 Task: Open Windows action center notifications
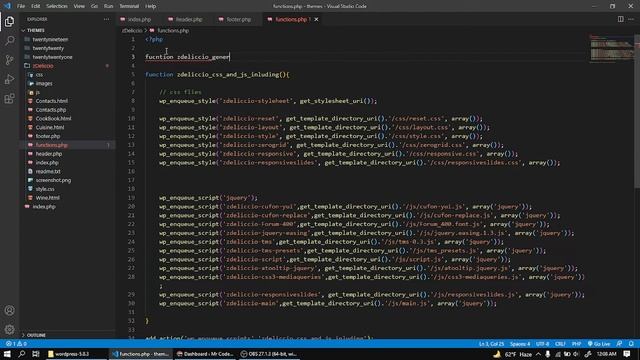[x=627, y=354]
